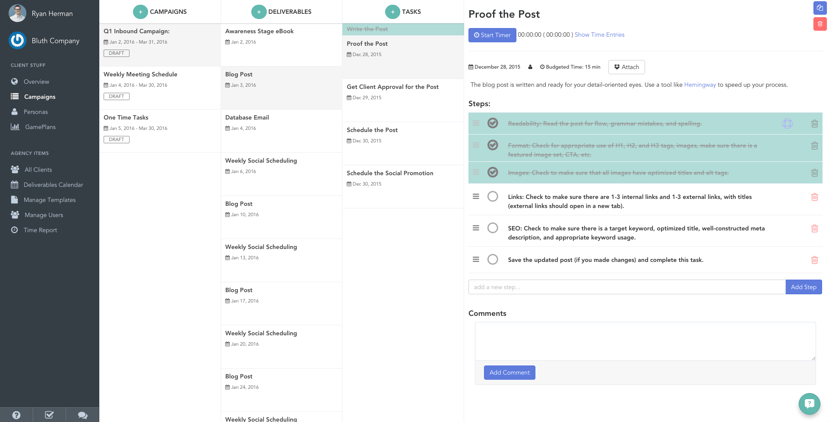Select Weekly Social Scheduling dated Jan 6, 2016

click(x=282, y=174)
